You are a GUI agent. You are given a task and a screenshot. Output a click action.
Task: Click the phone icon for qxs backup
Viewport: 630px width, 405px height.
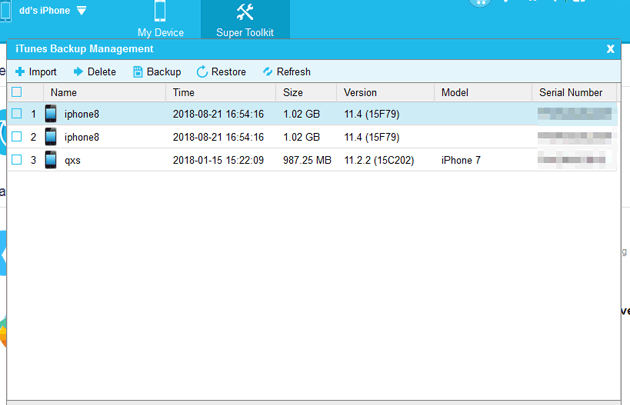pyautogui.click(x=51, y=160)
